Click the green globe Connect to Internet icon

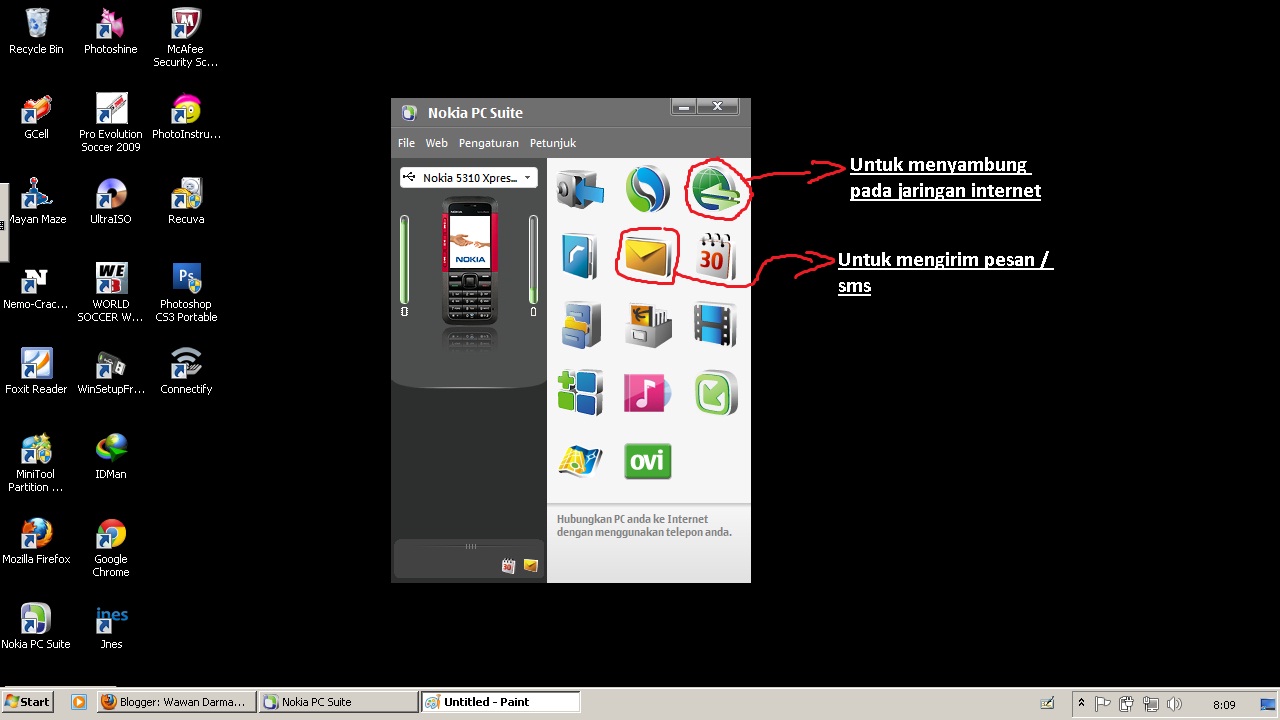tap(717, 188)
